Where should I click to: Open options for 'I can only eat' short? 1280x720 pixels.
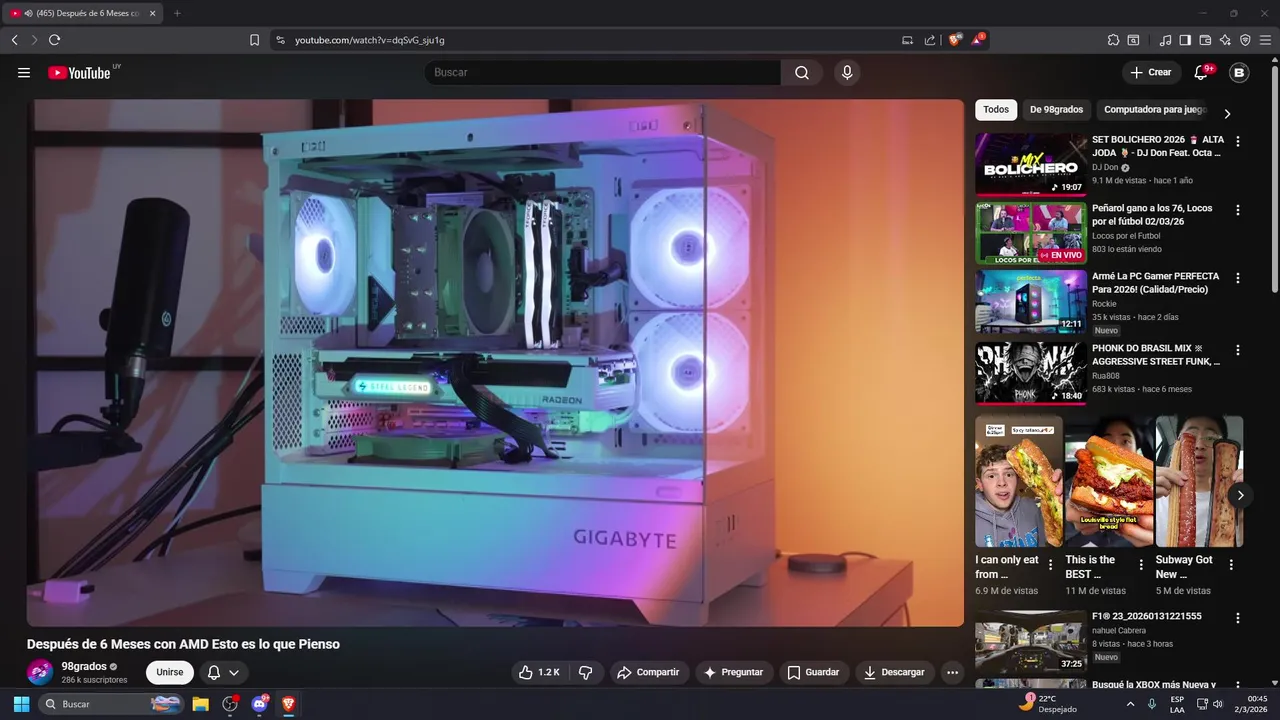pyautogui.click(x=1050, y=565)
